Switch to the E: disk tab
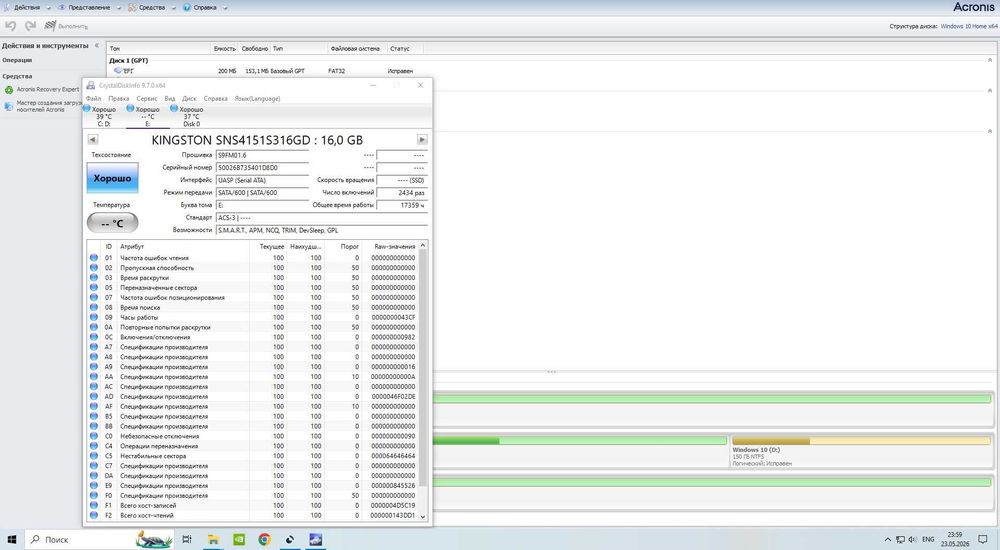This screenshot has height=550, width=1000. (147, 116)
